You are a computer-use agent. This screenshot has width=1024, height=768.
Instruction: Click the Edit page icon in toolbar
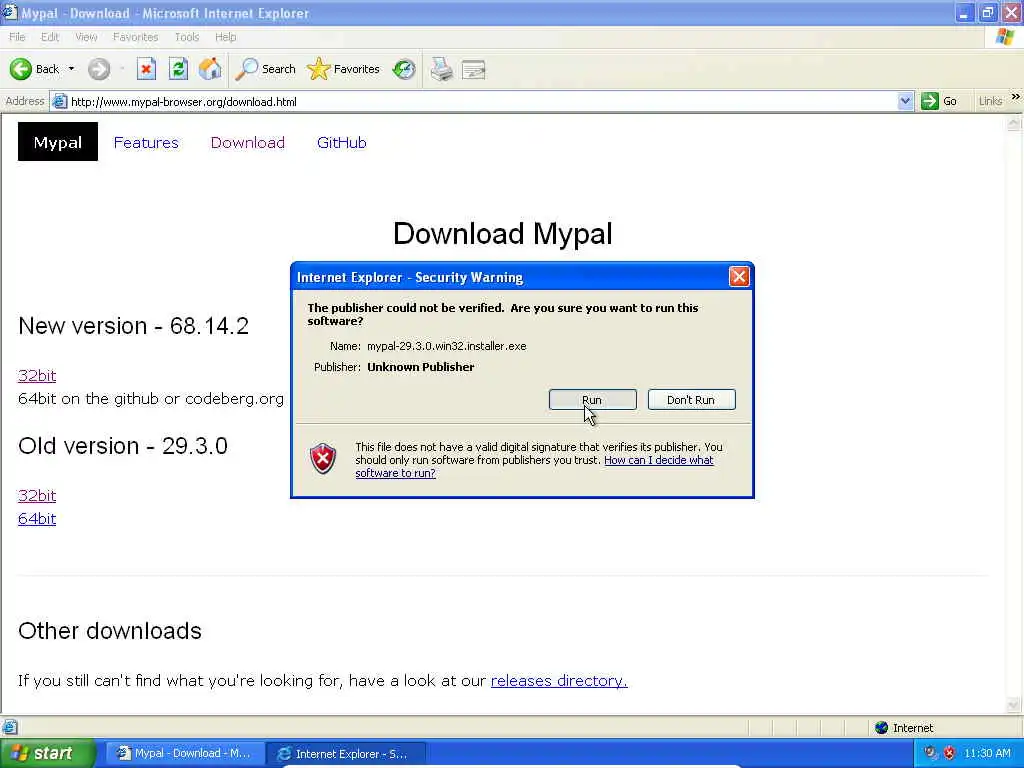pos(473,69)
